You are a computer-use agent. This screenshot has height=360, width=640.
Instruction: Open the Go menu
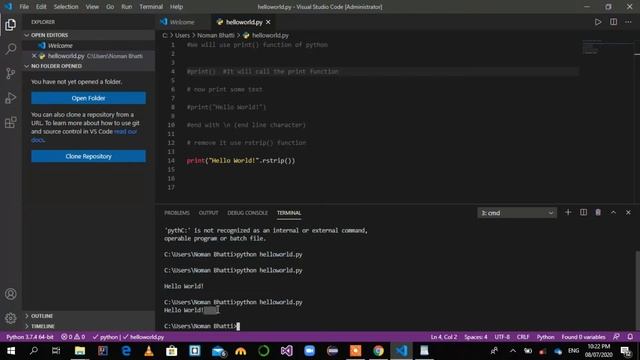110,7
